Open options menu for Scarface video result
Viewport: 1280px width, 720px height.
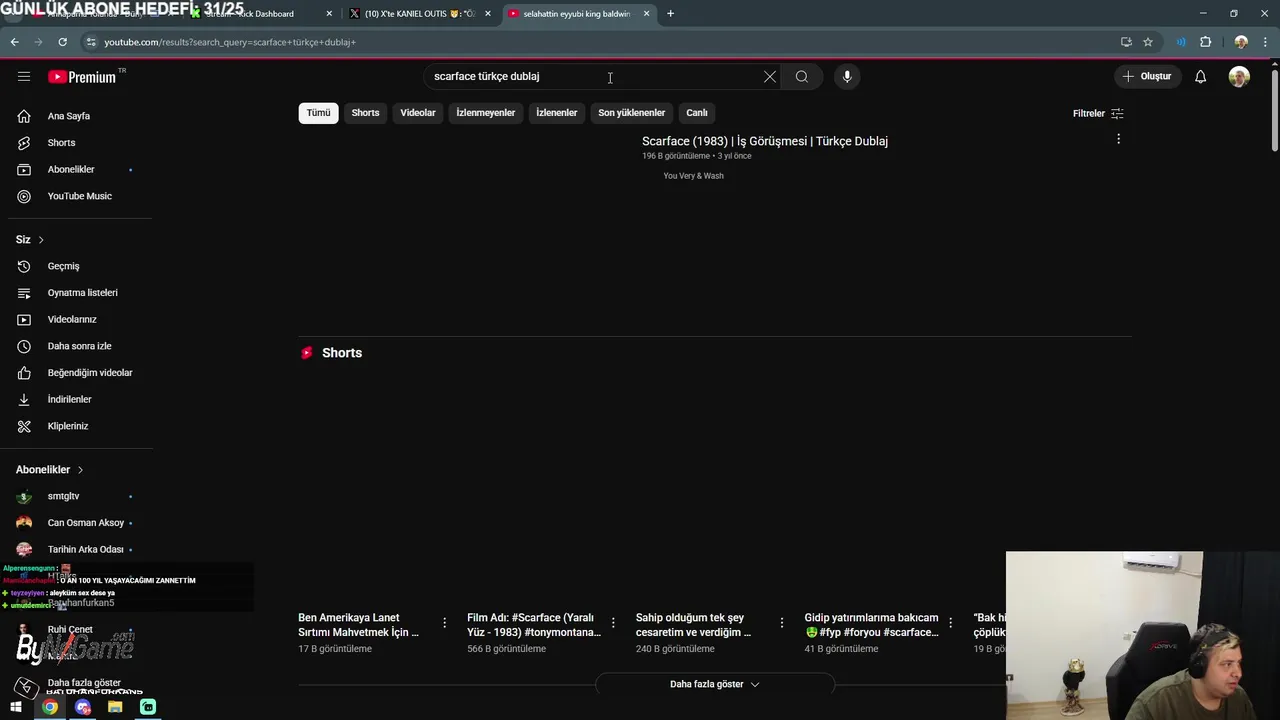click(1118, 139)
